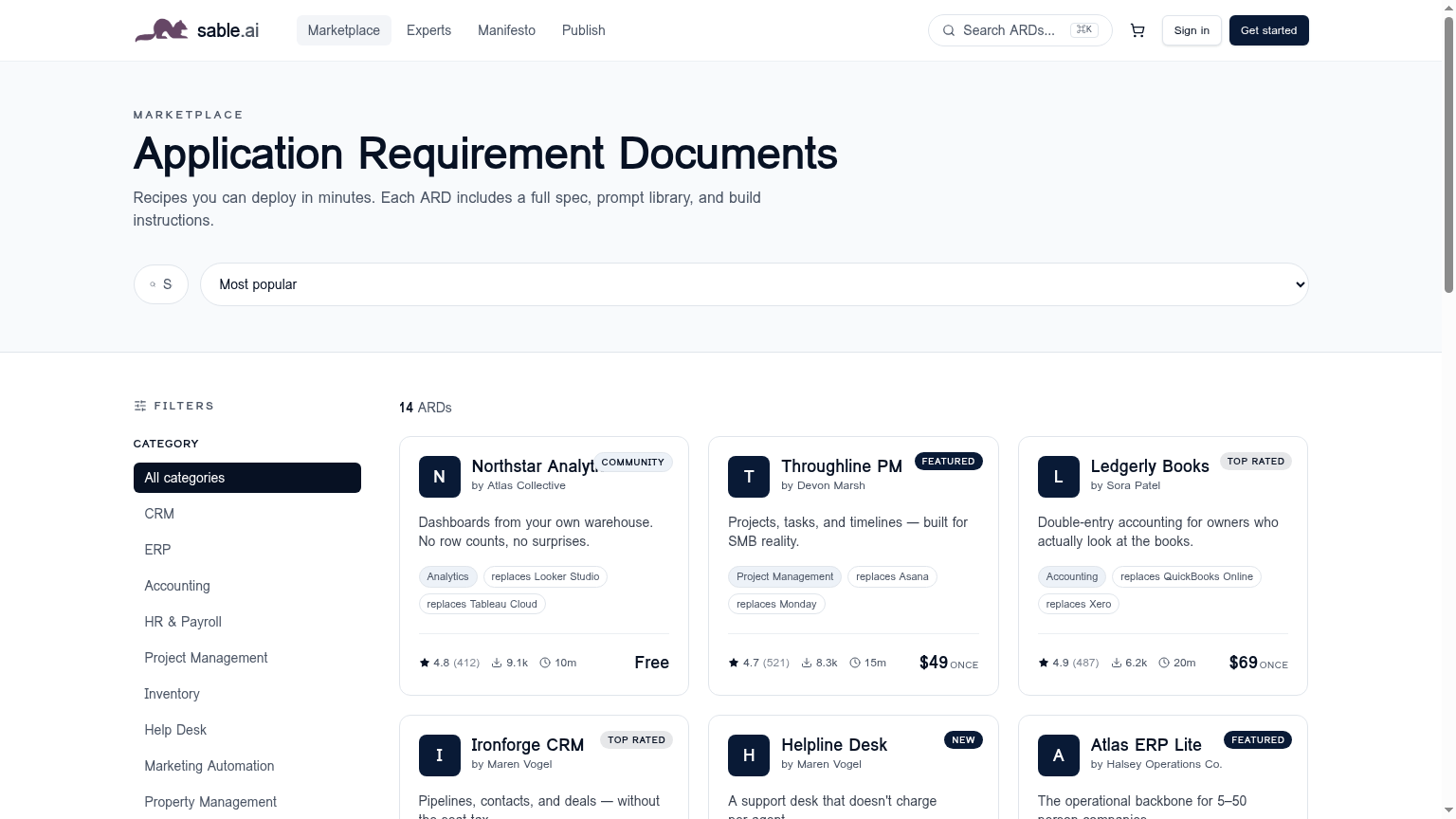The height and width of the screenshot is (819, 1456).
Task: Open the Publish nav link
Action: 583,30
